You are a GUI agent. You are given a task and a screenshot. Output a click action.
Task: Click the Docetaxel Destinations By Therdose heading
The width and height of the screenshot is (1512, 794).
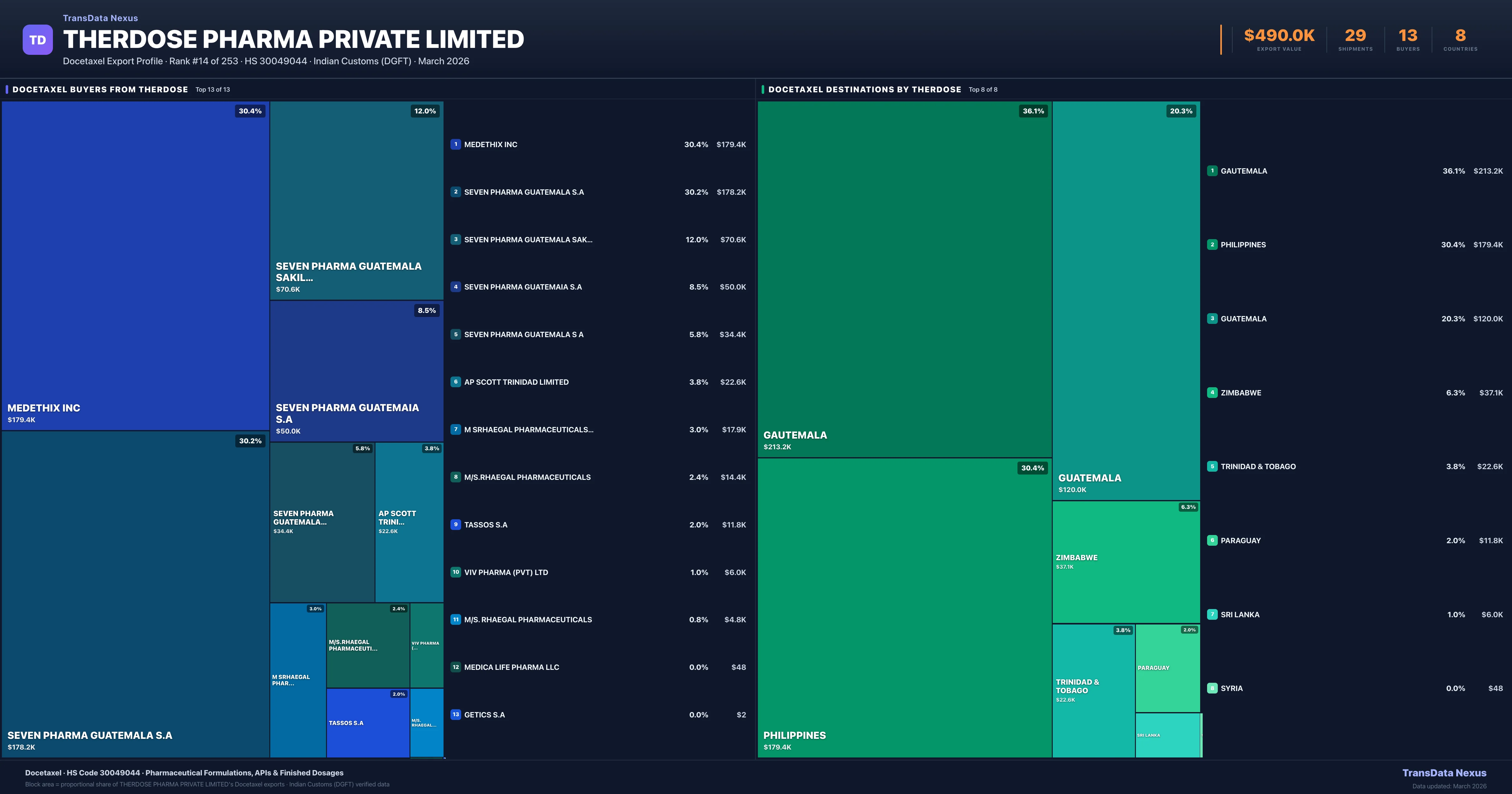coord(865,89)
